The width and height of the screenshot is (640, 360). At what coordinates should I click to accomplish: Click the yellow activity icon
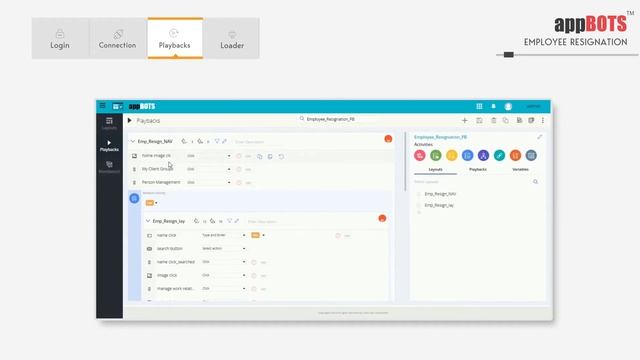pos(451,155)
